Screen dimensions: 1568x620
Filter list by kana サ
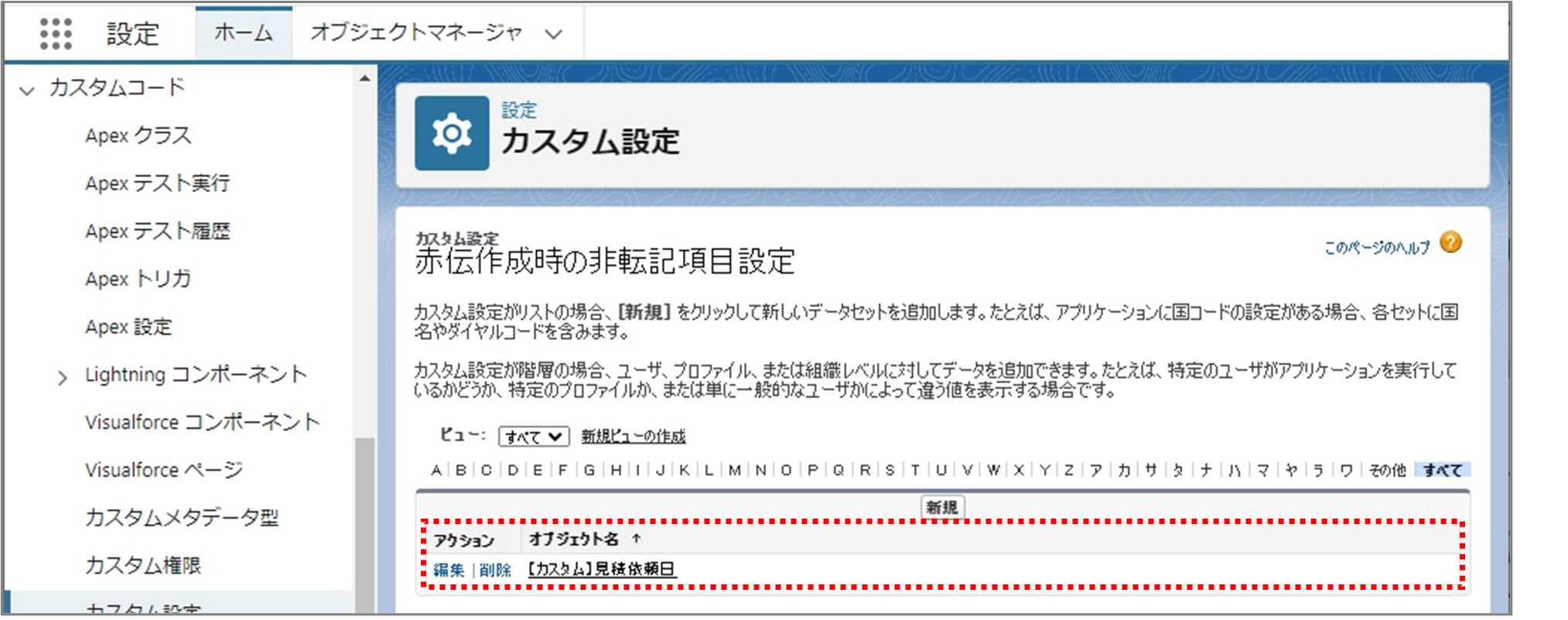(x=1151, y=470)
